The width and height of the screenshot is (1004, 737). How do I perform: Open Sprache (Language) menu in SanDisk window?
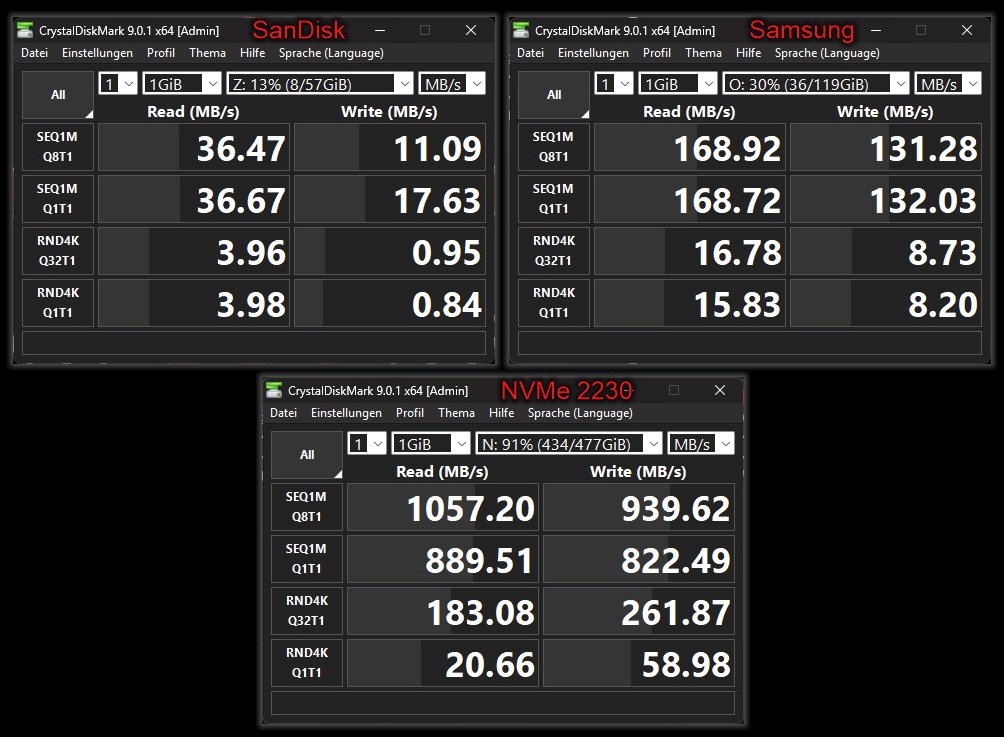click(x=331, y=53)
